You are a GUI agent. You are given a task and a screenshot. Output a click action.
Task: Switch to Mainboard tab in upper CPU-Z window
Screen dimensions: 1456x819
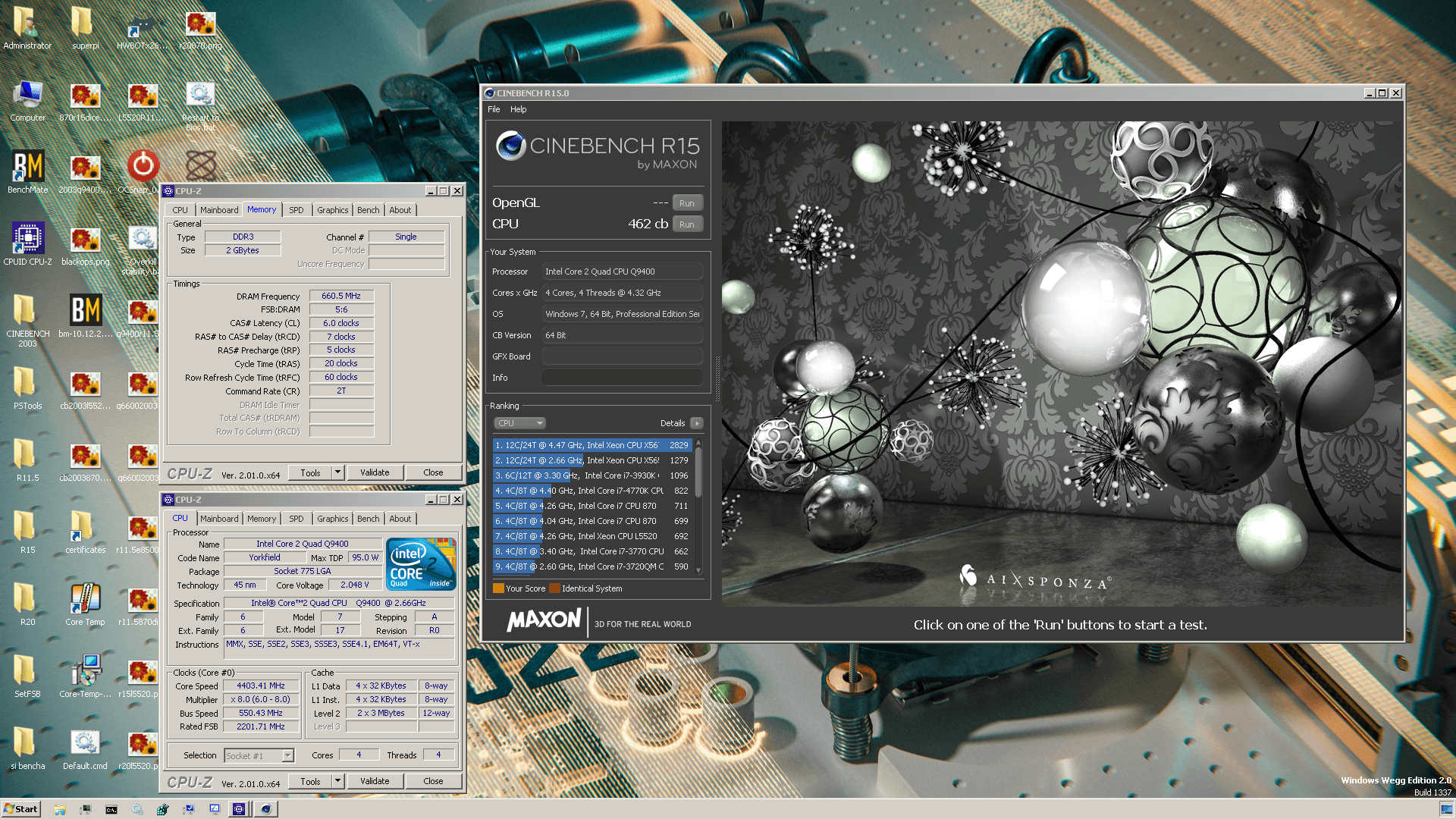(219, 210)
